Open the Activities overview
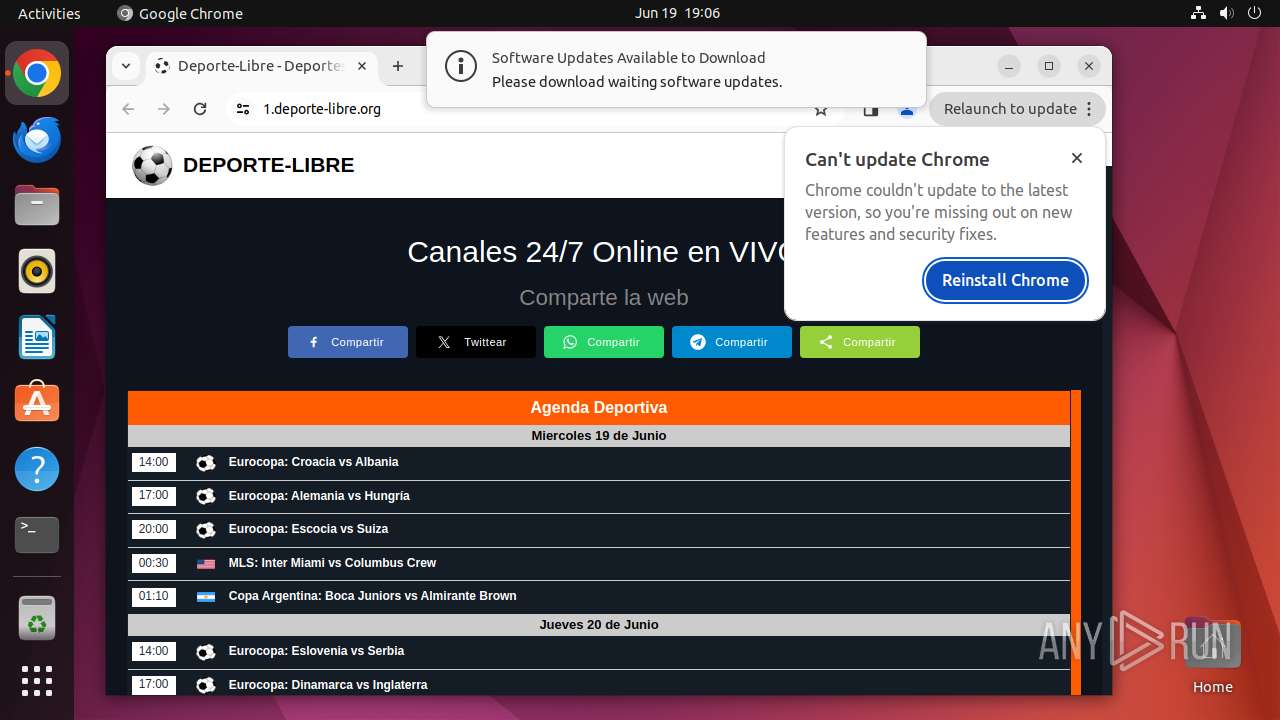 click(x=49, y=13)
